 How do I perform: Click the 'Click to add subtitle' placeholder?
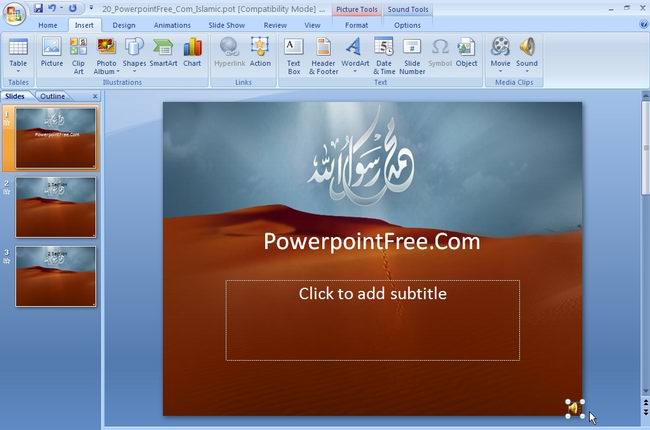point(373,320)
